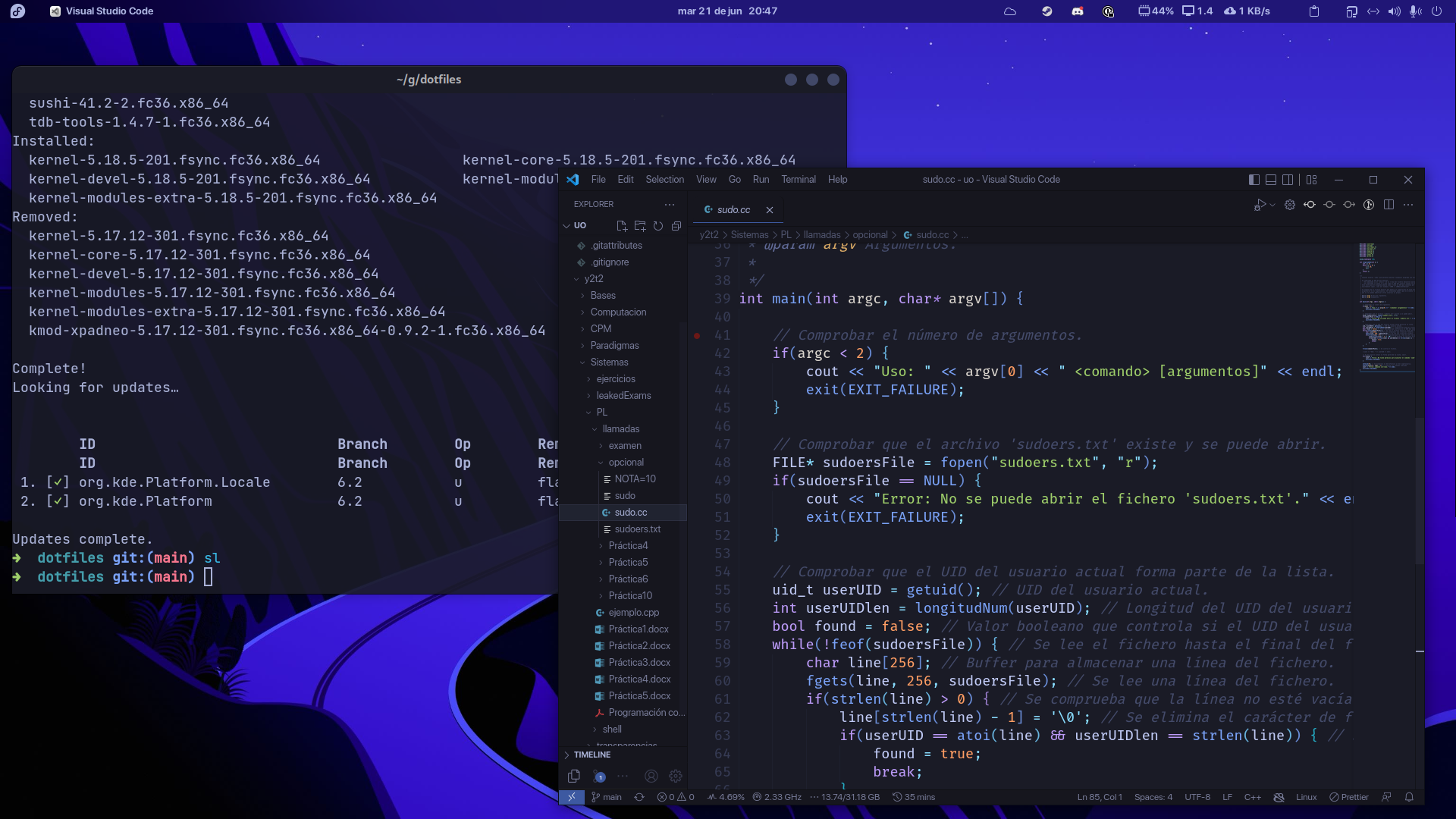Open the Selection menu
Viewport: 1456px width, 819px height.
click(664, 180)
